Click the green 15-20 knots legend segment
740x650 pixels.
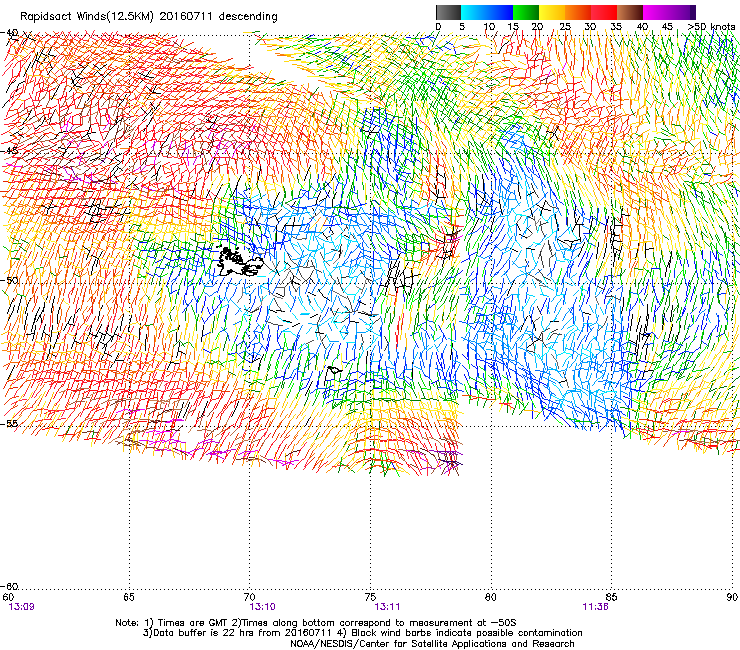526,12
